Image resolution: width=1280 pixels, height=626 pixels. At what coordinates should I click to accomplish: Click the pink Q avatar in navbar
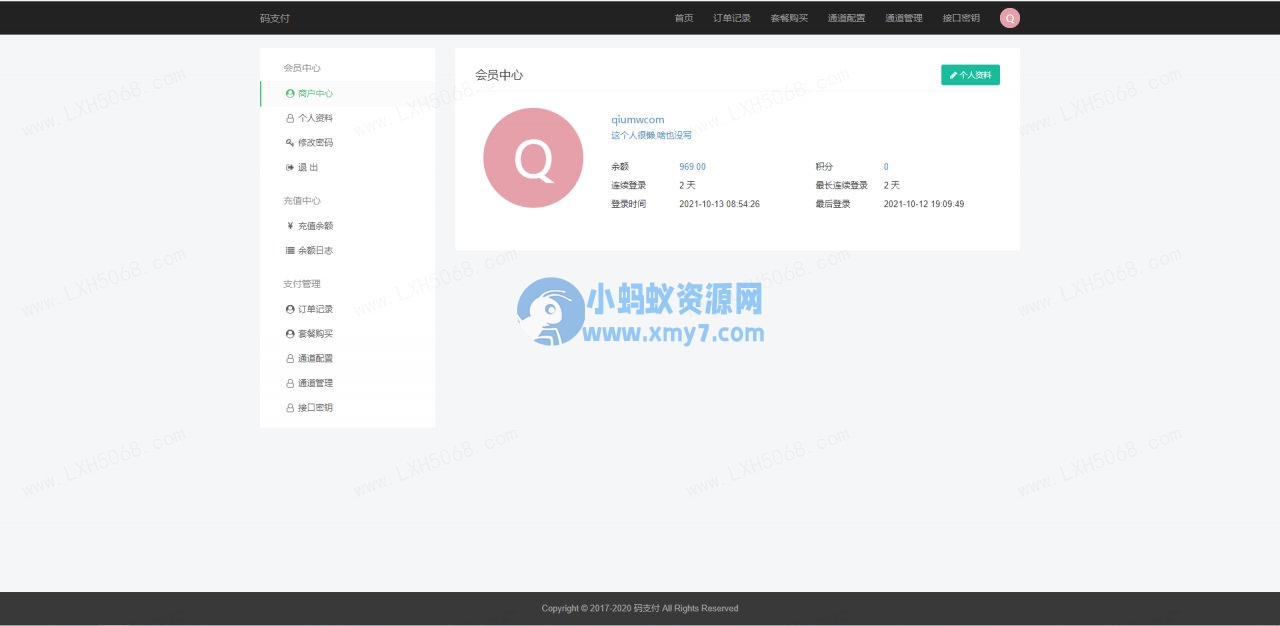(x=1009, y=17)
